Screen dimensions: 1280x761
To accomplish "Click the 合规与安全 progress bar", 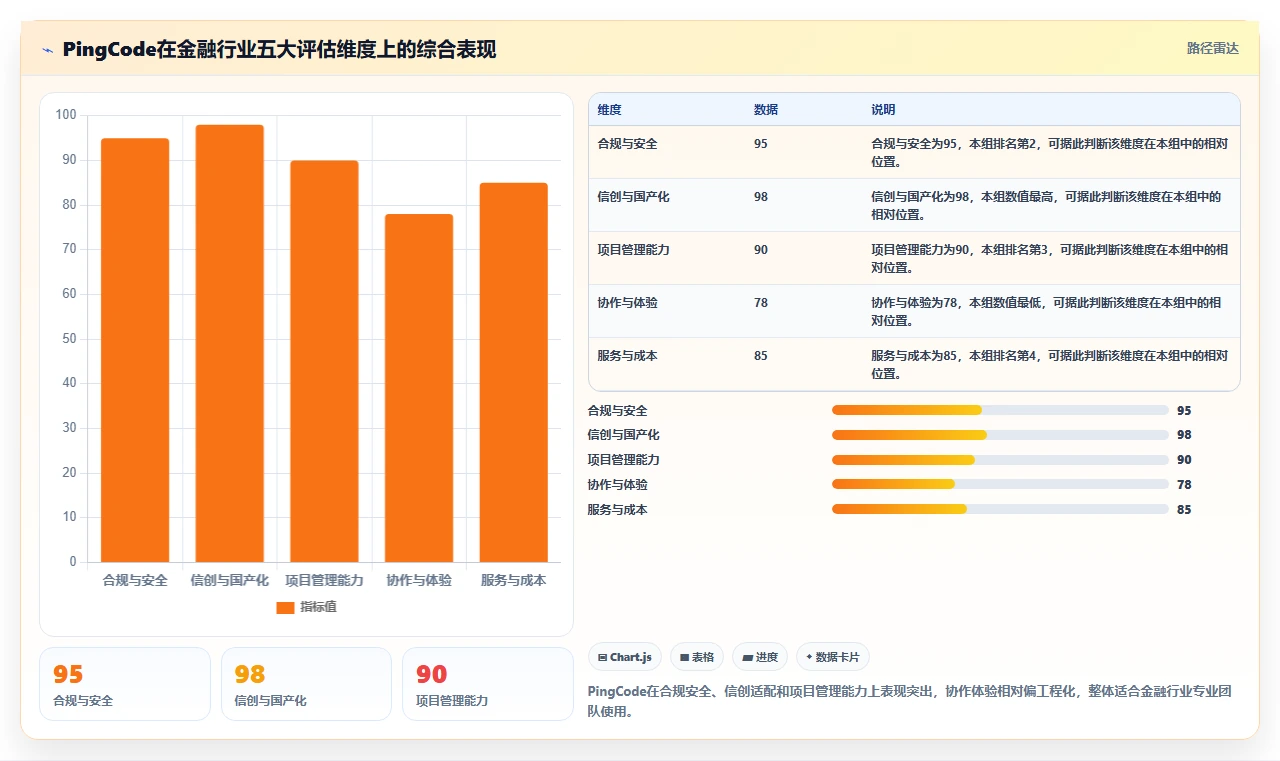I will [1000, 410].
